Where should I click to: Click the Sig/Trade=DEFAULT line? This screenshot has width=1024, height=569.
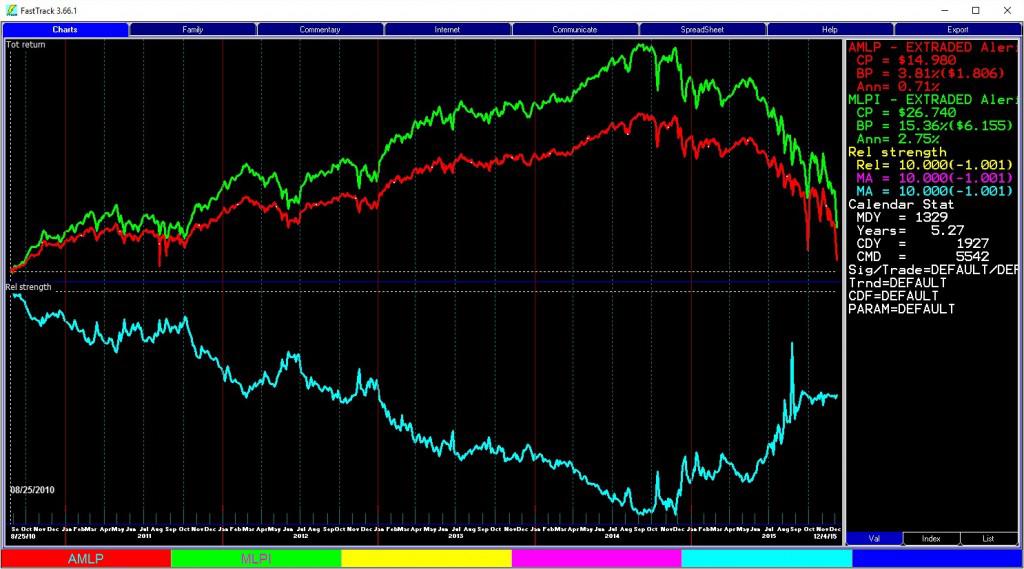click(933, 269)
